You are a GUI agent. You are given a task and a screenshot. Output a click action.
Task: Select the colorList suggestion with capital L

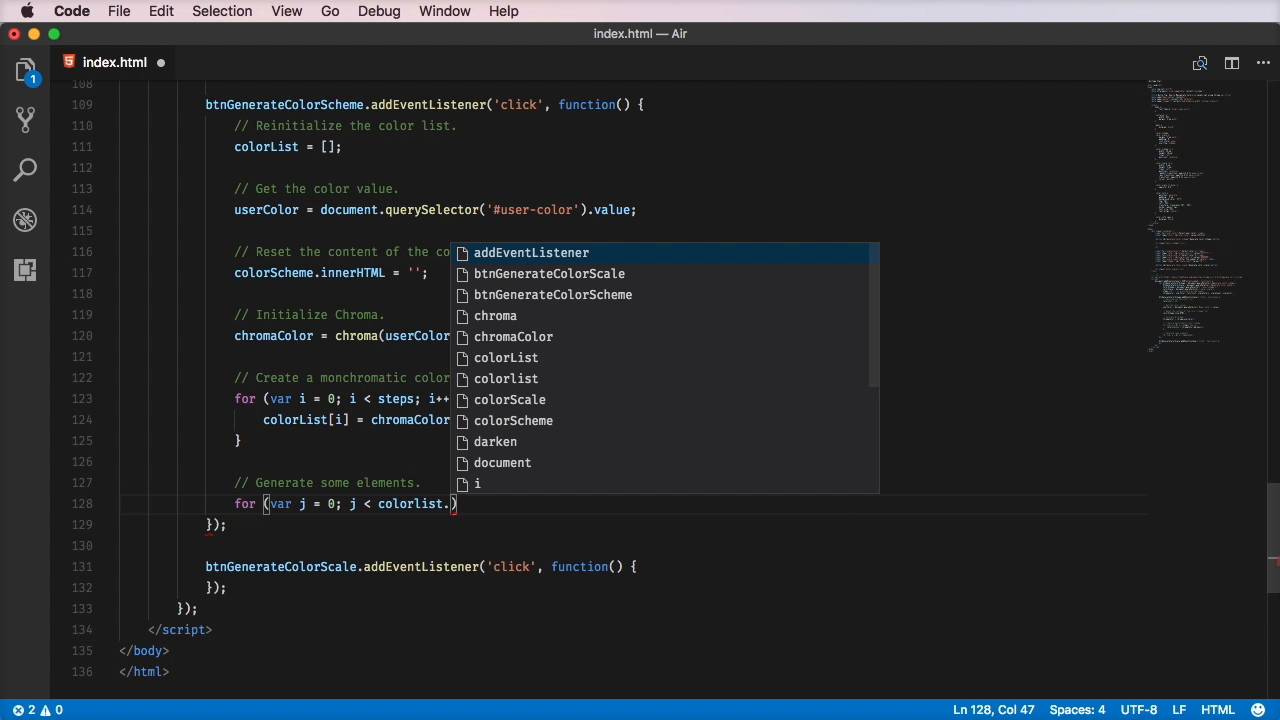coord(664,358)
